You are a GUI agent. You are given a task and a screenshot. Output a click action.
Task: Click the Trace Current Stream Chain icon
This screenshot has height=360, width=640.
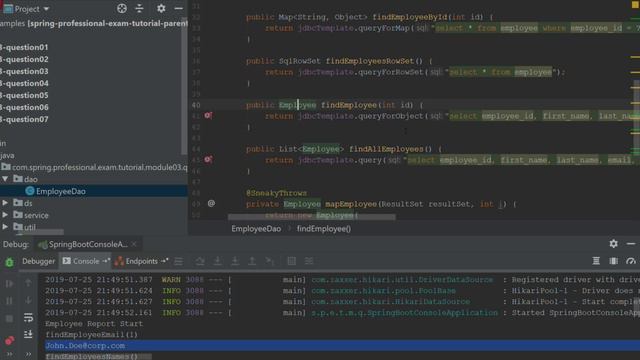pos(309,261)
